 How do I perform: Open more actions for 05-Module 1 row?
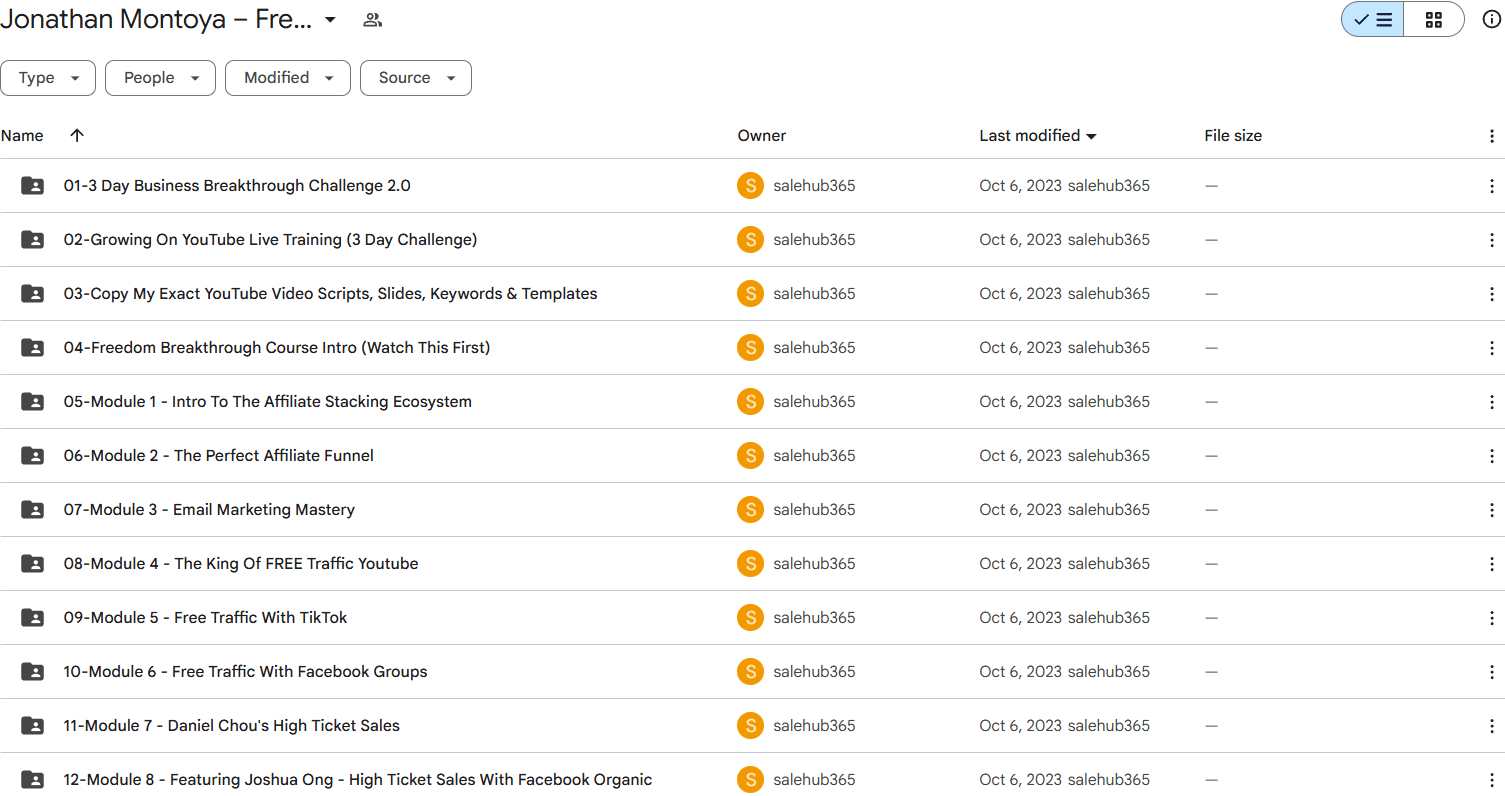click(x=1492, y=402)
